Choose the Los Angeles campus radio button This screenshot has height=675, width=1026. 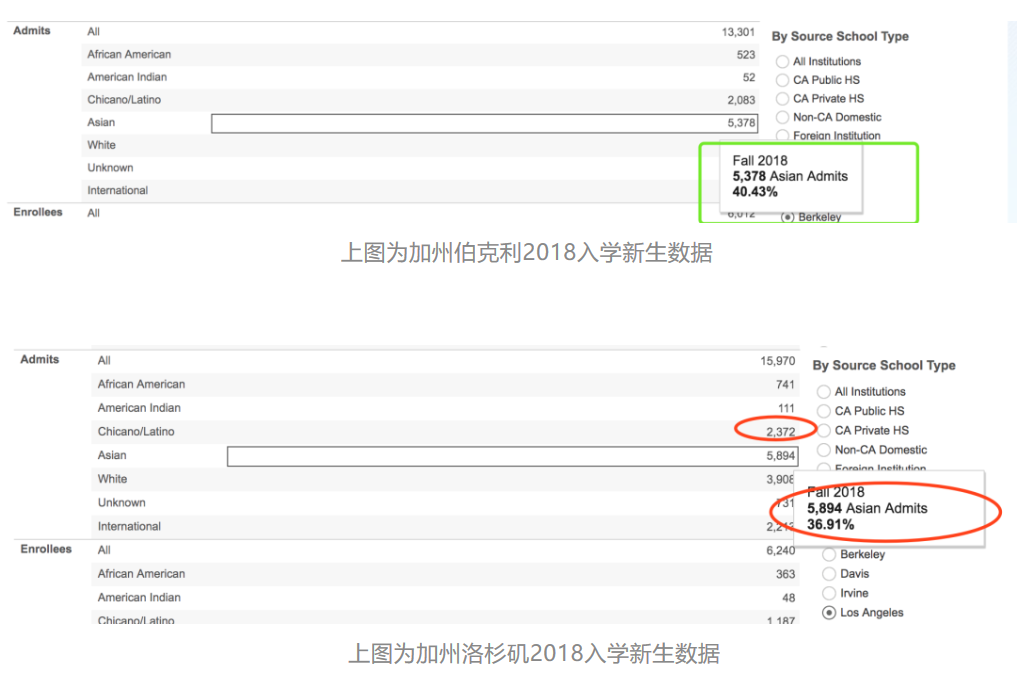click(x=829, y=613)
